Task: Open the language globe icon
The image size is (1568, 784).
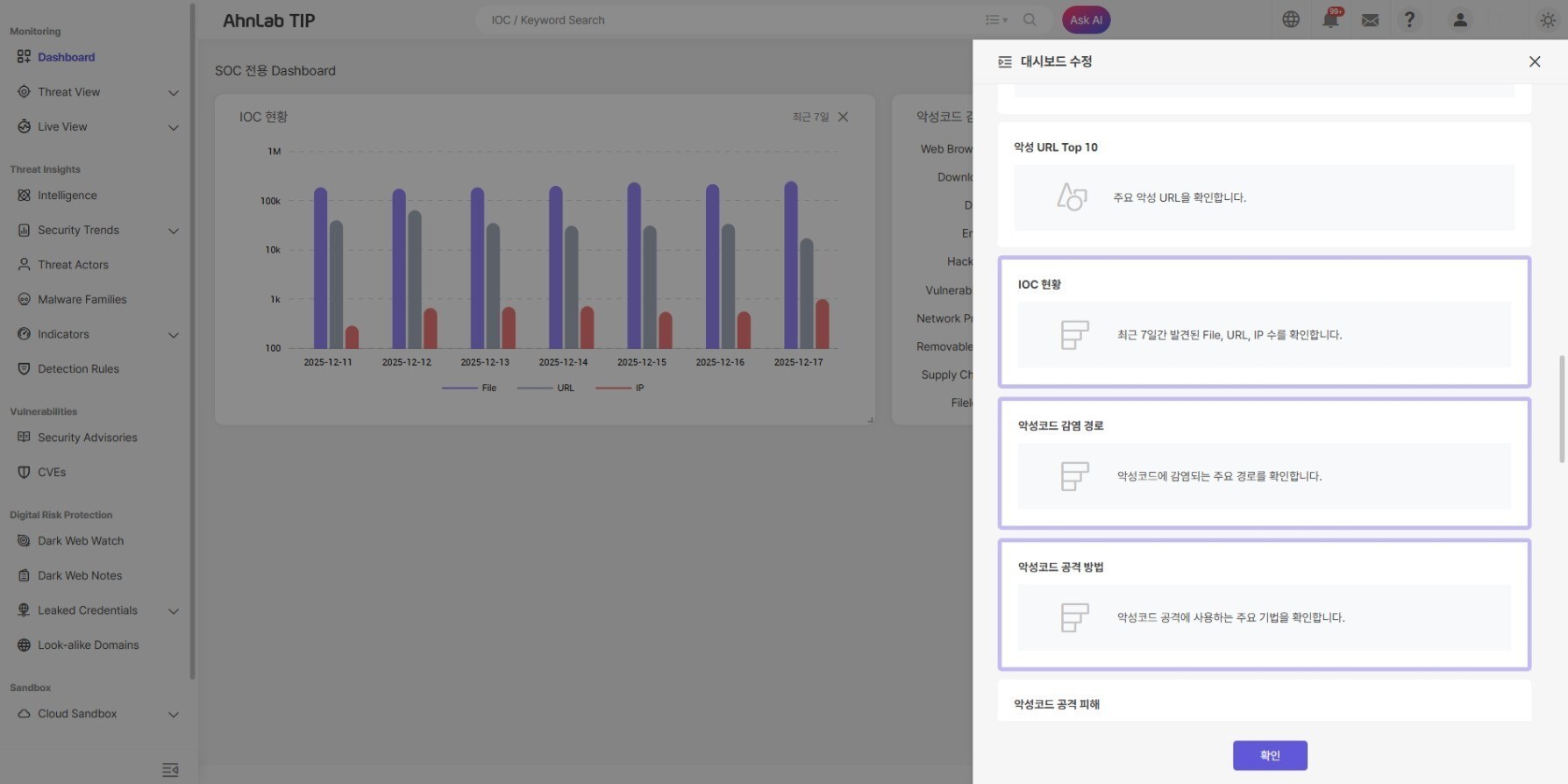Action: point(1291,19)
